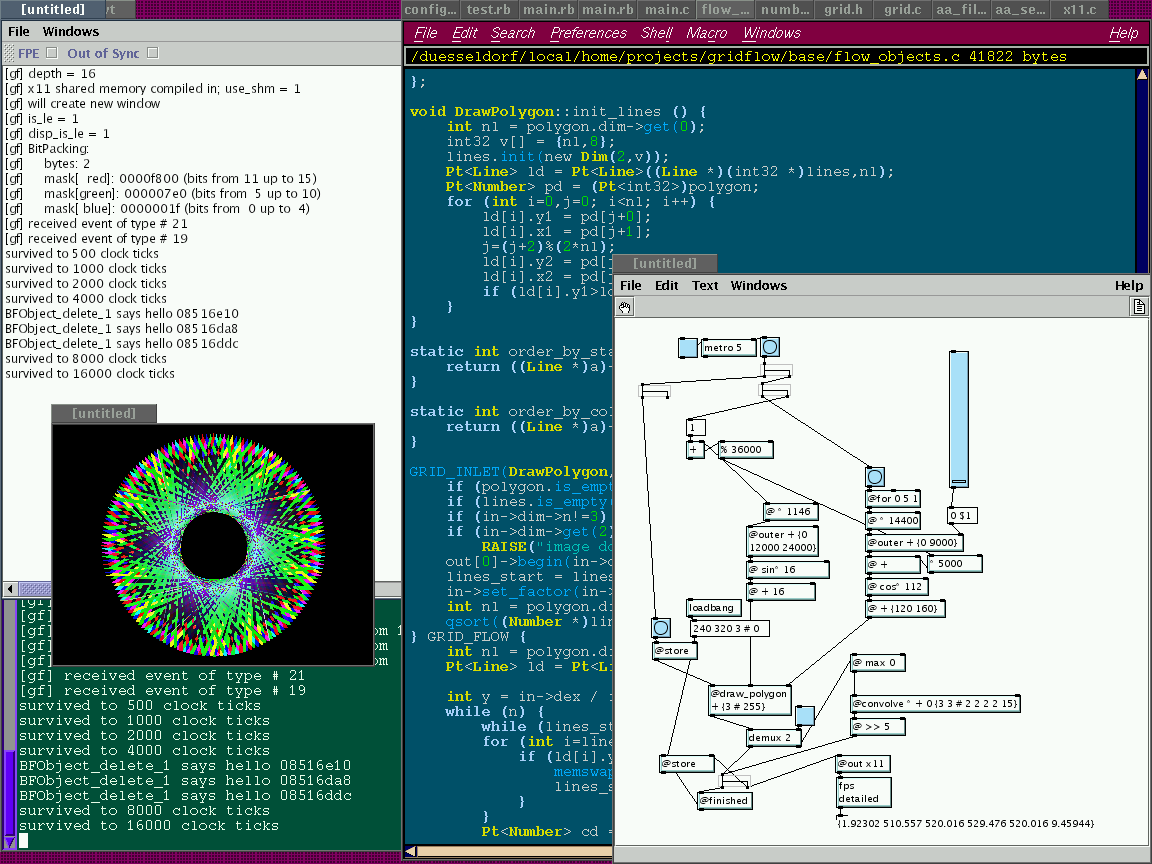Screen dimensions: 1152x864
Task: Open the Search menu in the code editor
Action: 513,33
